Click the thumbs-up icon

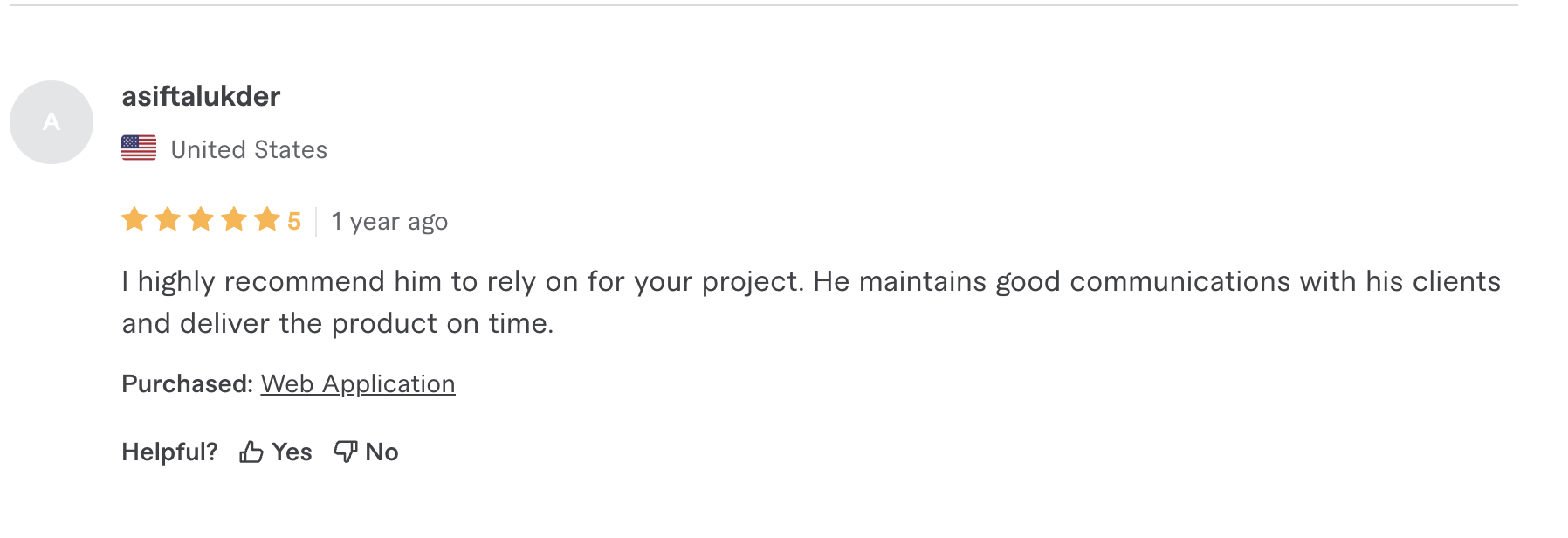tap(251, 452)
